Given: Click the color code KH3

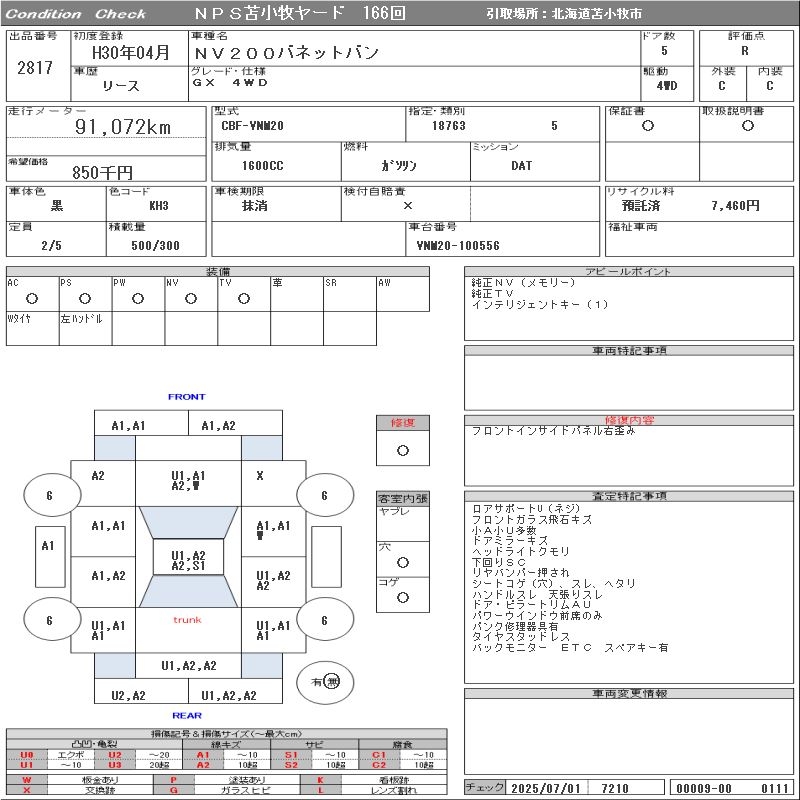Looking at the screenshot, I should click(159, 206).
